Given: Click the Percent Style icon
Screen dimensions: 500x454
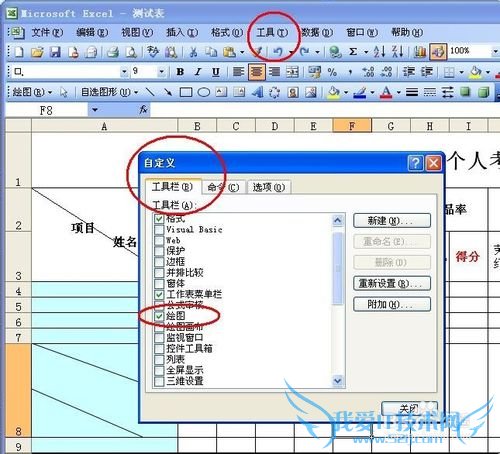Looking at the screenshot, I should pos(332,72).
